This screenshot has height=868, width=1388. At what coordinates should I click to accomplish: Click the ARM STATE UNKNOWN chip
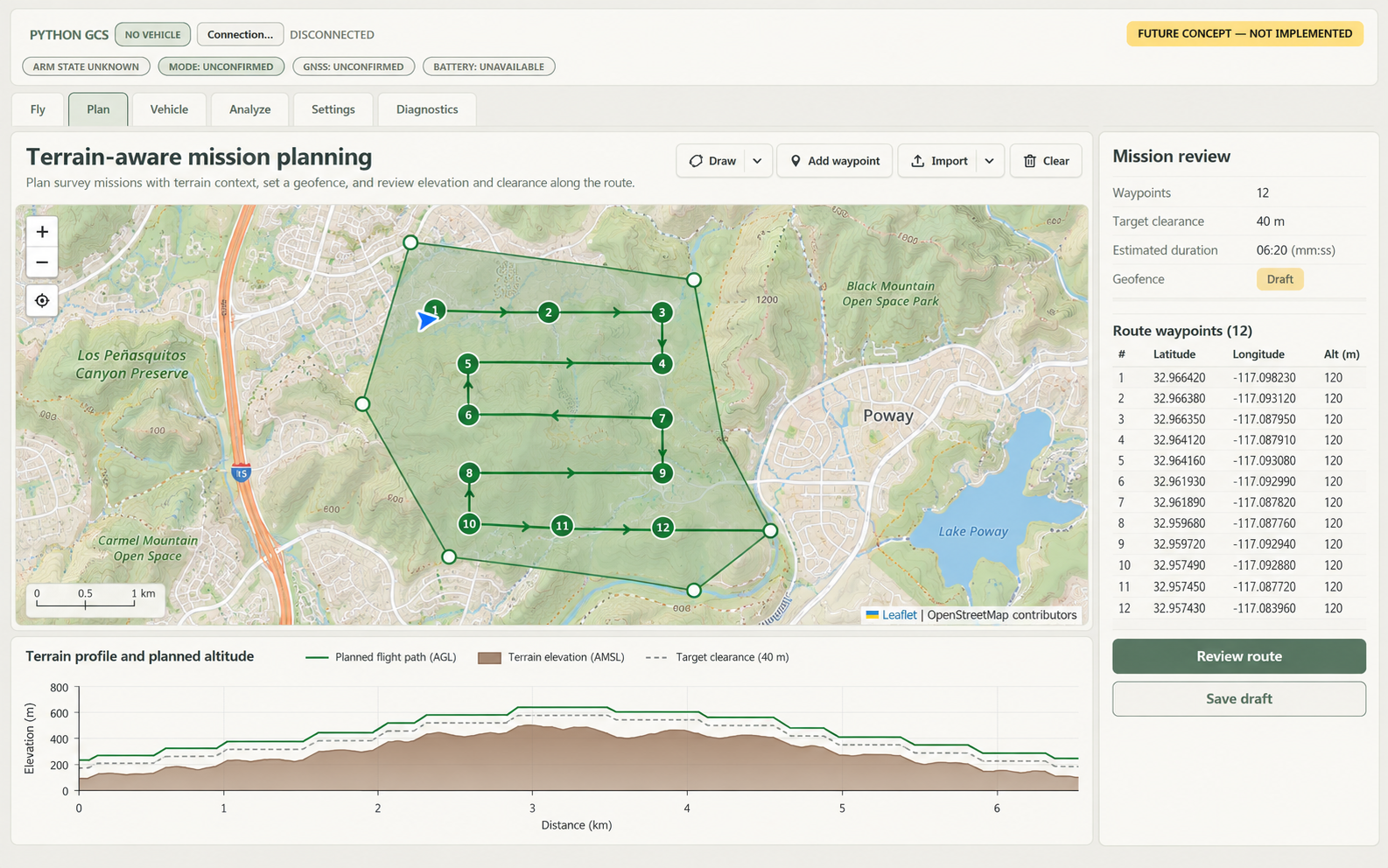tap(86, 66)
